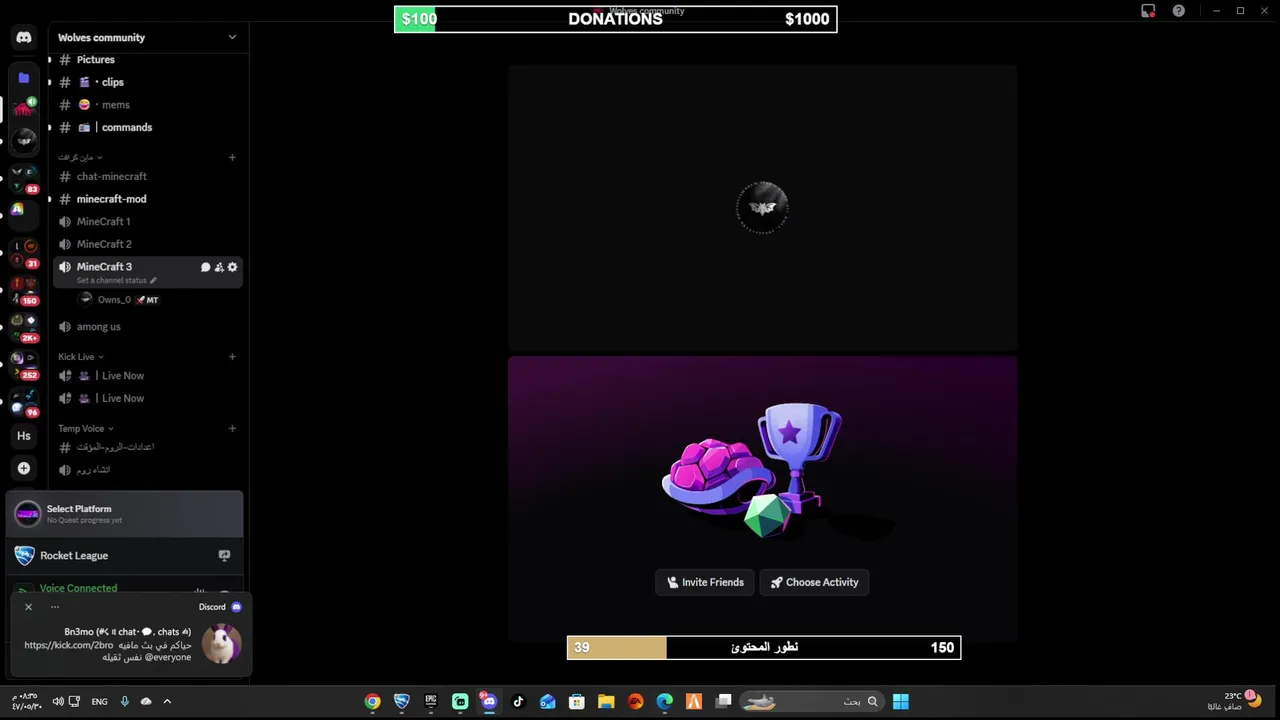
Task: Click the notification avatar with purple bunny
Action: (221, 643)
